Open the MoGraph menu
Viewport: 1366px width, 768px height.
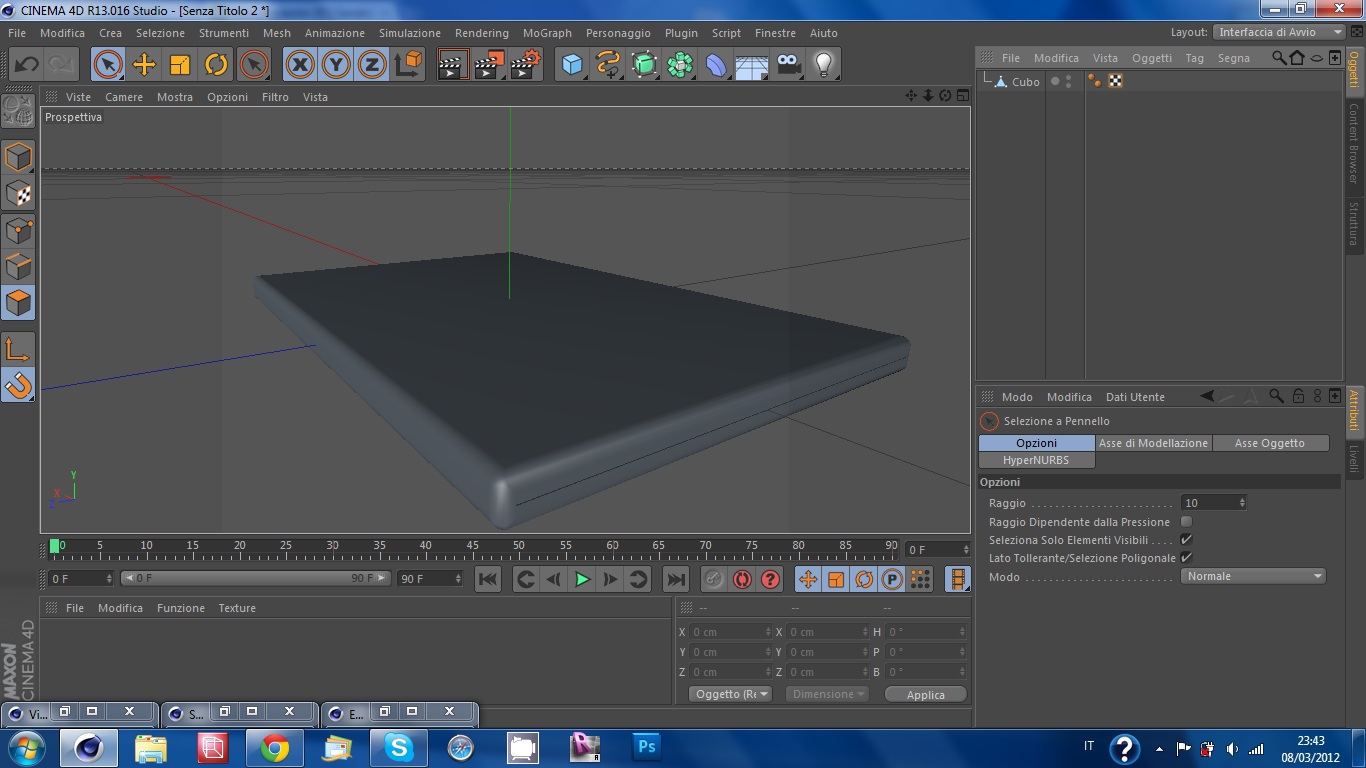tap(547, 33)
